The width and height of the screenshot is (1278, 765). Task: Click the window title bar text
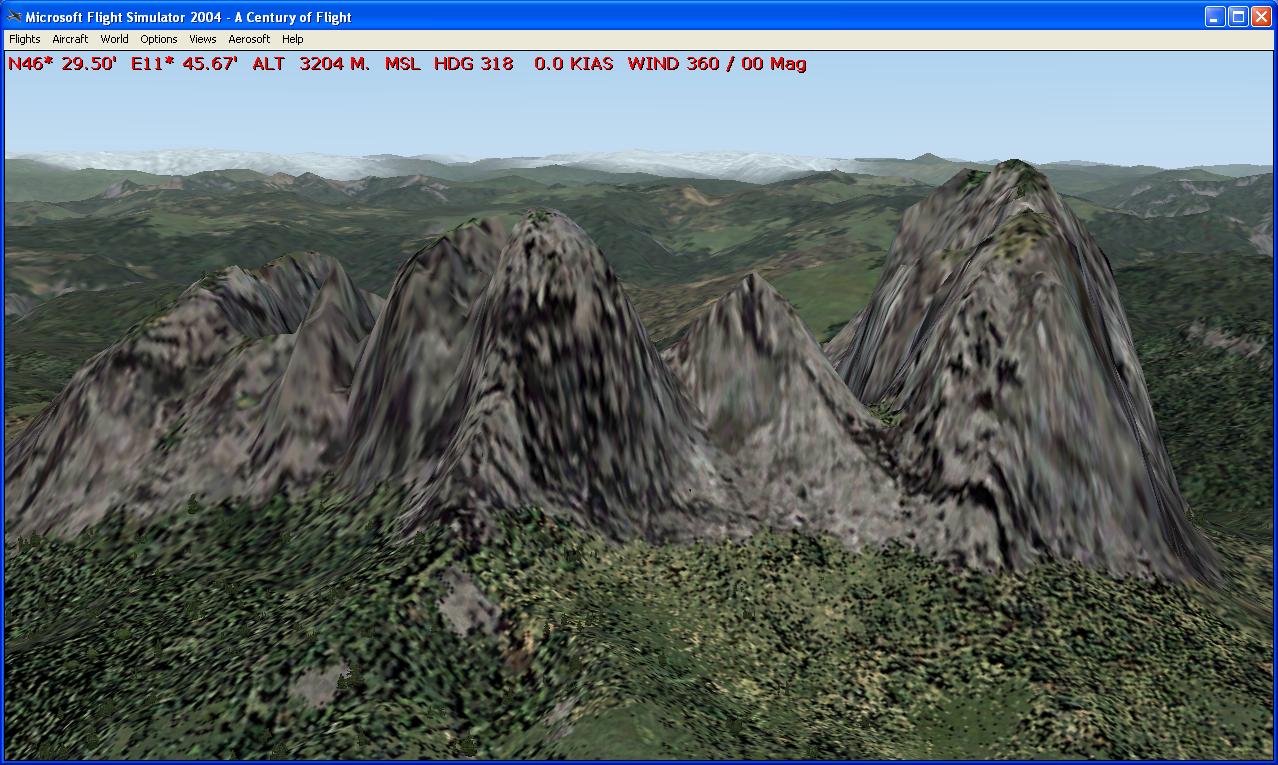click(x=188, y=17)
